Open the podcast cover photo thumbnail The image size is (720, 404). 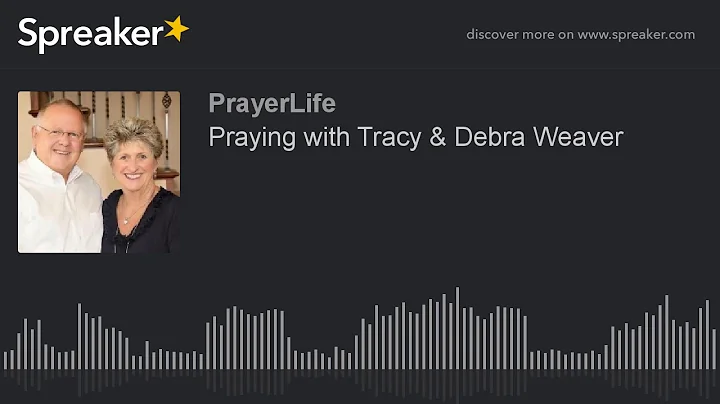click(x=99, y=172)
